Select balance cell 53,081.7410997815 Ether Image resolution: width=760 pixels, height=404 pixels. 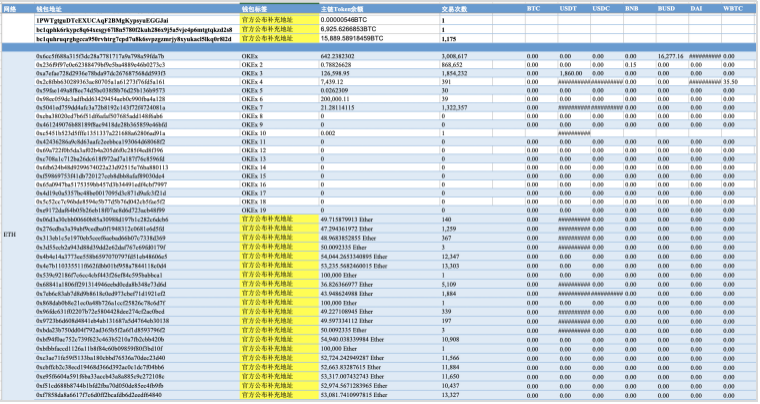coord(354,395)
